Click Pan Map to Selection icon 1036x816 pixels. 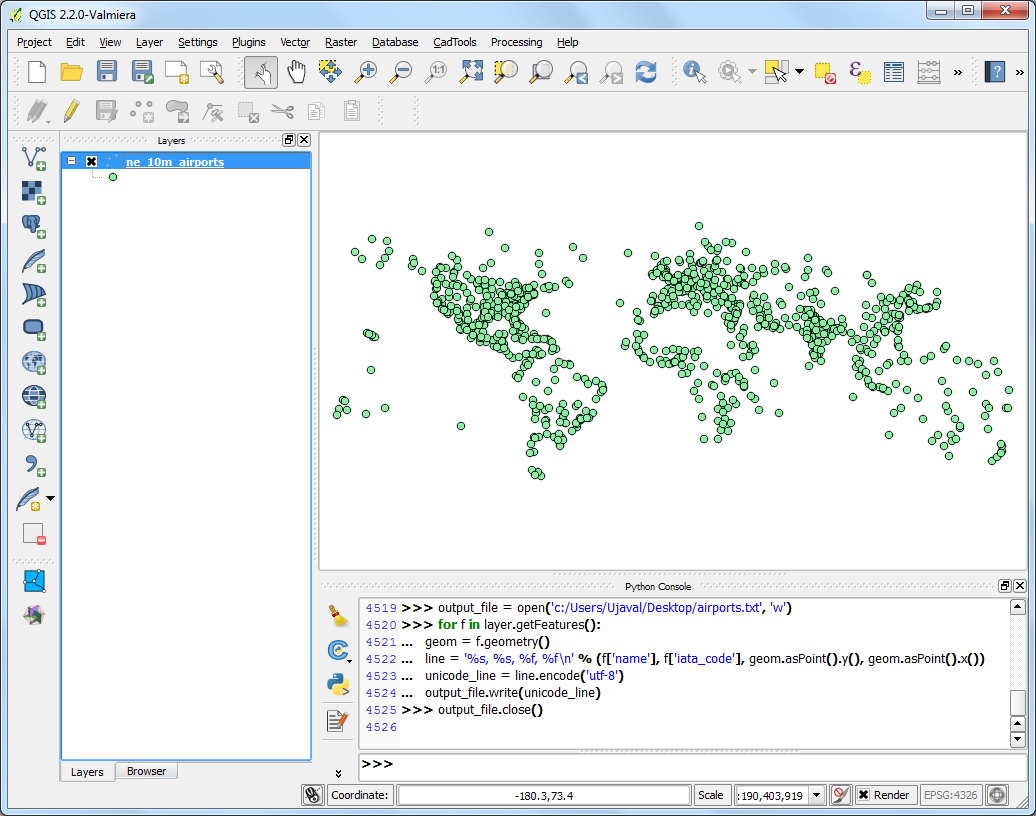(x=330, y=71)
